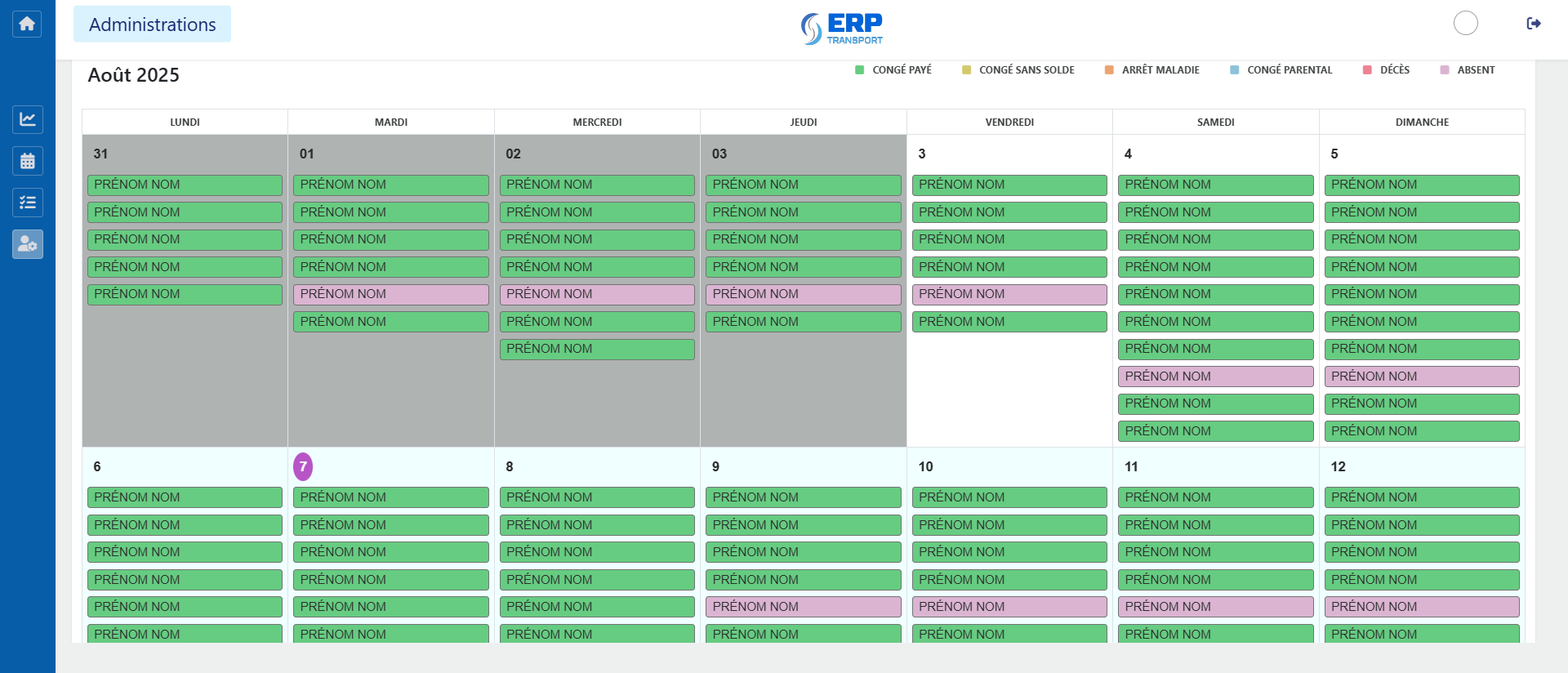The width and height of the screenshot is (1568, 673).
Task: Click the Absent legend label
Action: (1476, 70)
